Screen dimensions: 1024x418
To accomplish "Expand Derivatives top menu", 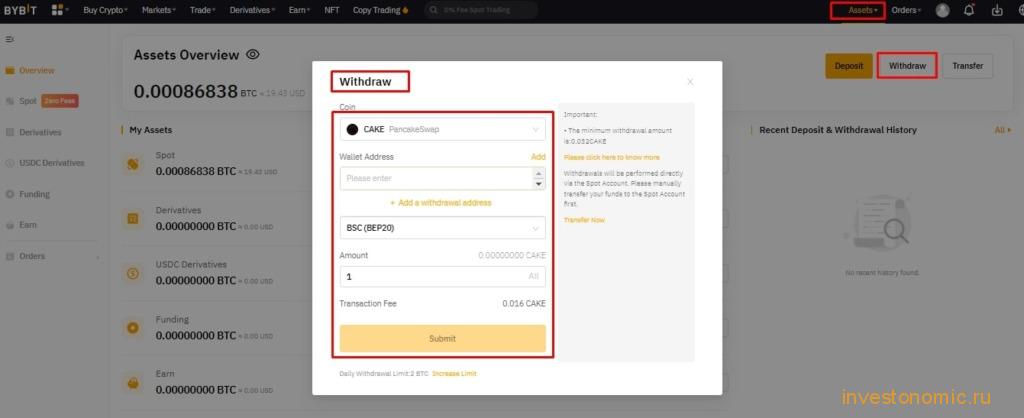I will pos(252,10).
